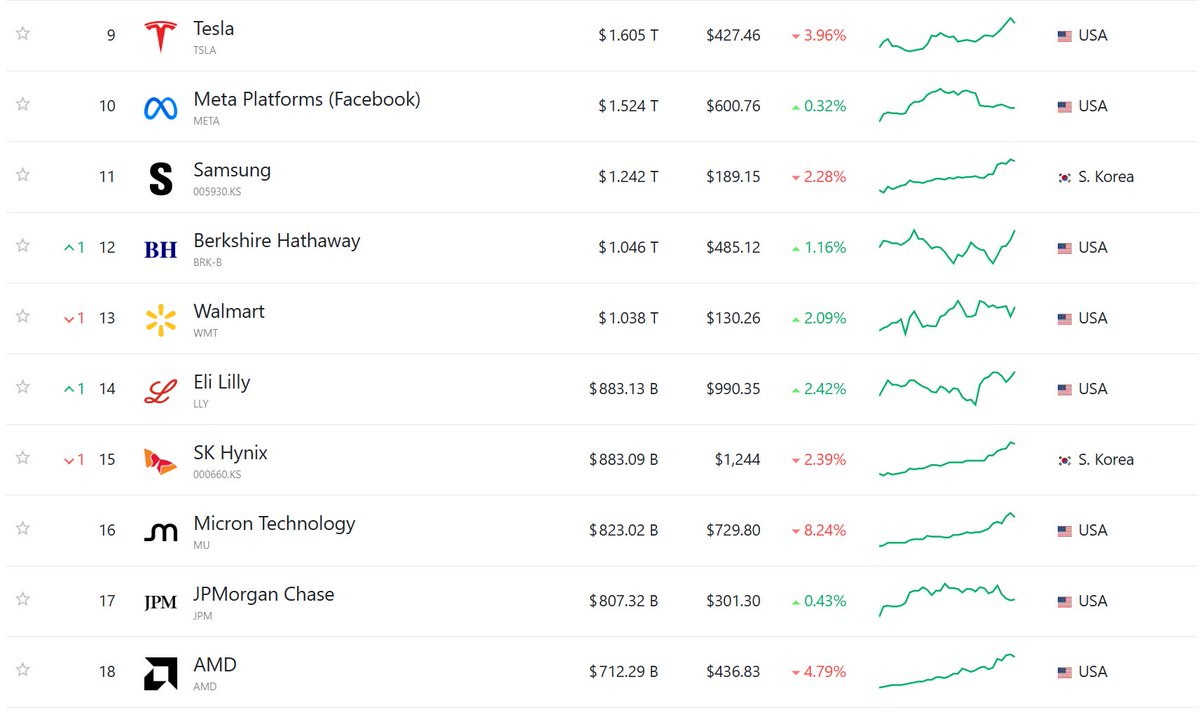Select Samsung price $189.15
Screen dimensions: 1200x719
pyautogui.click(x=733, y=177)
